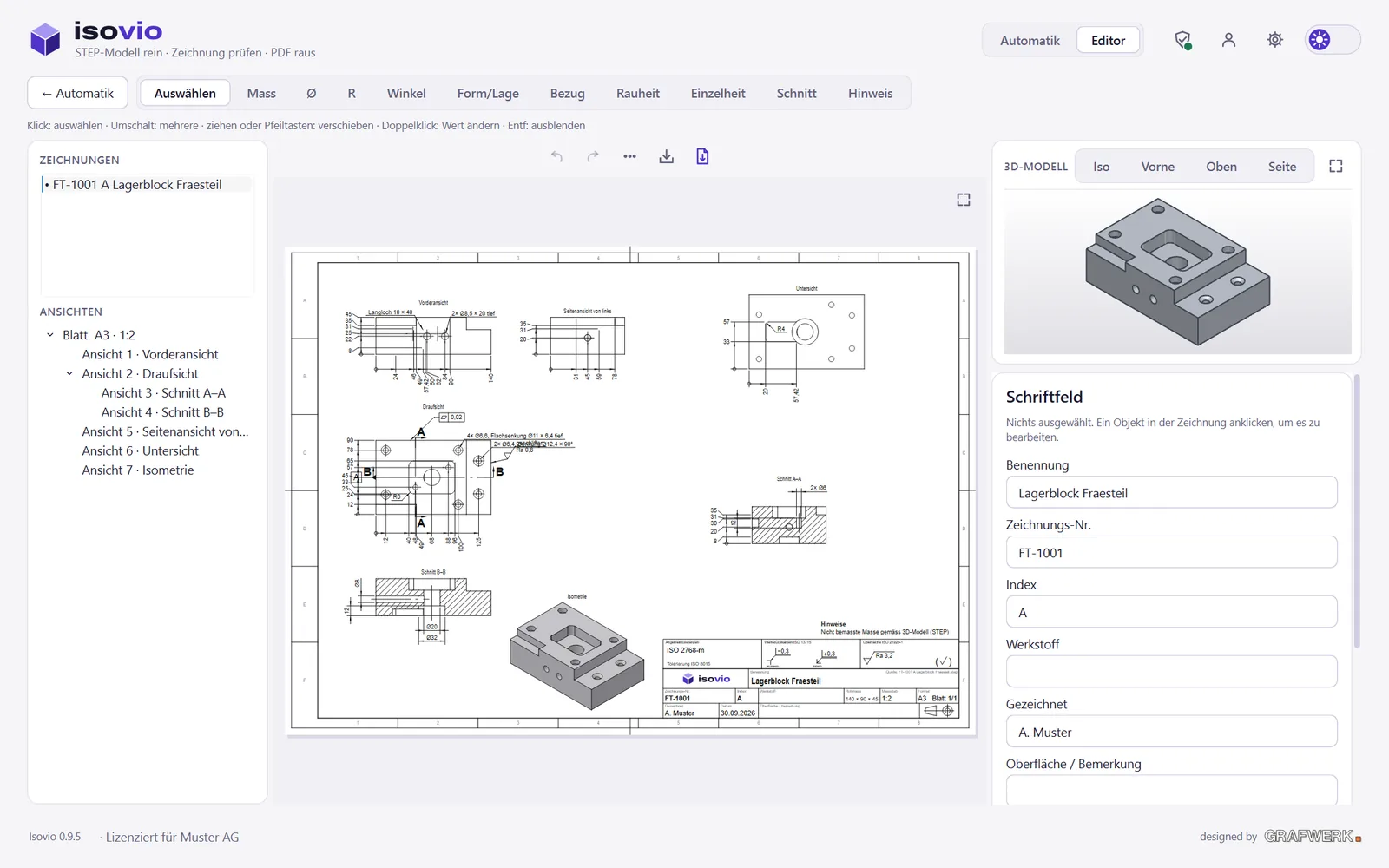Collapse the Blatt A3 · 1:2 tree node
This screenshot has height=868, width=1389.
50,335
